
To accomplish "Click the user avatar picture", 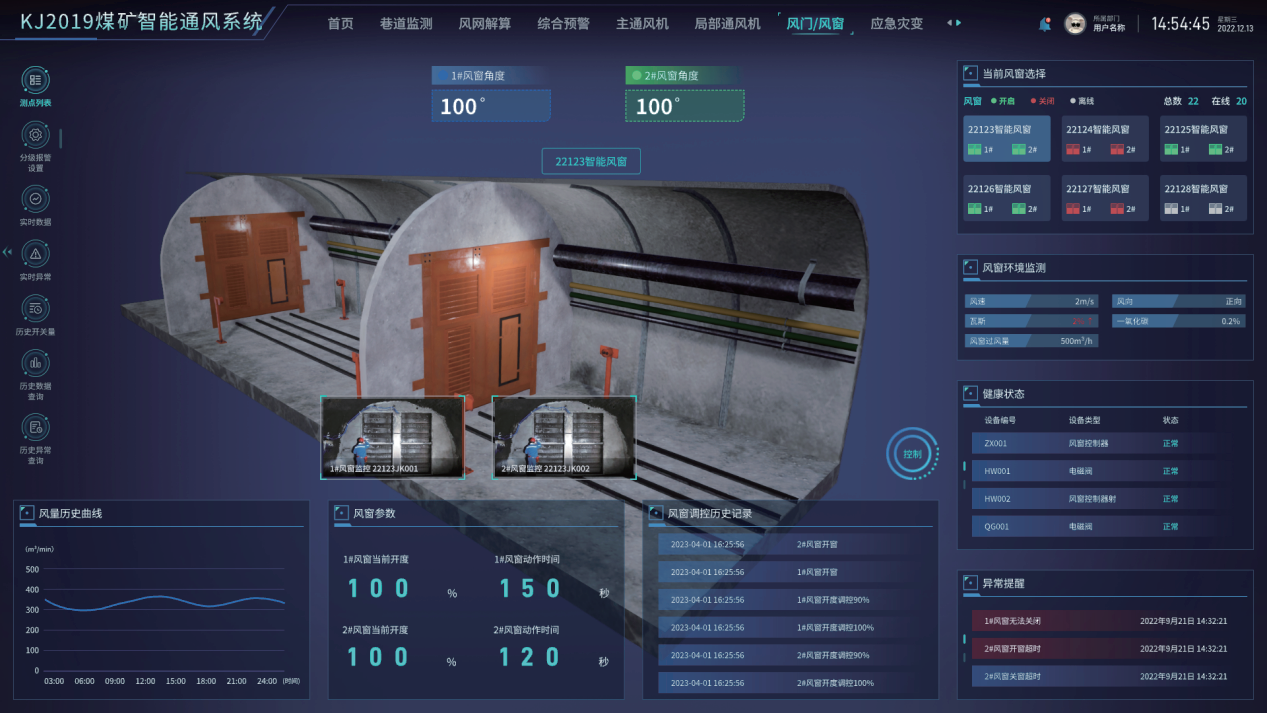I will tap(1075, 24).
